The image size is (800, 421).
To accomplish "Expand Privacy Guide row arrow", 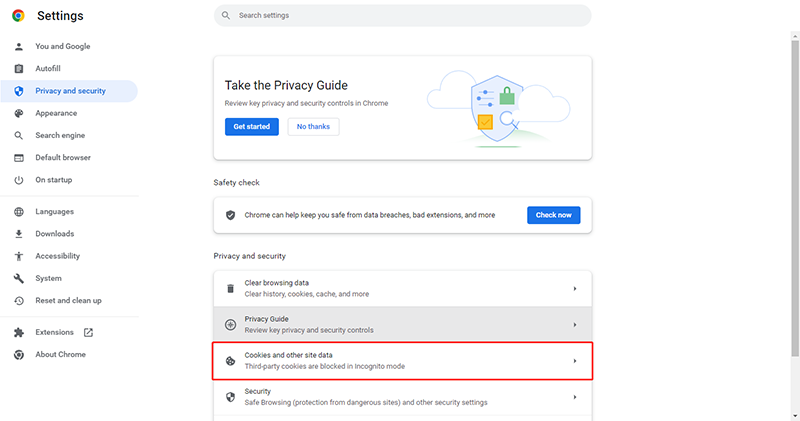I will tap(574, 325).
